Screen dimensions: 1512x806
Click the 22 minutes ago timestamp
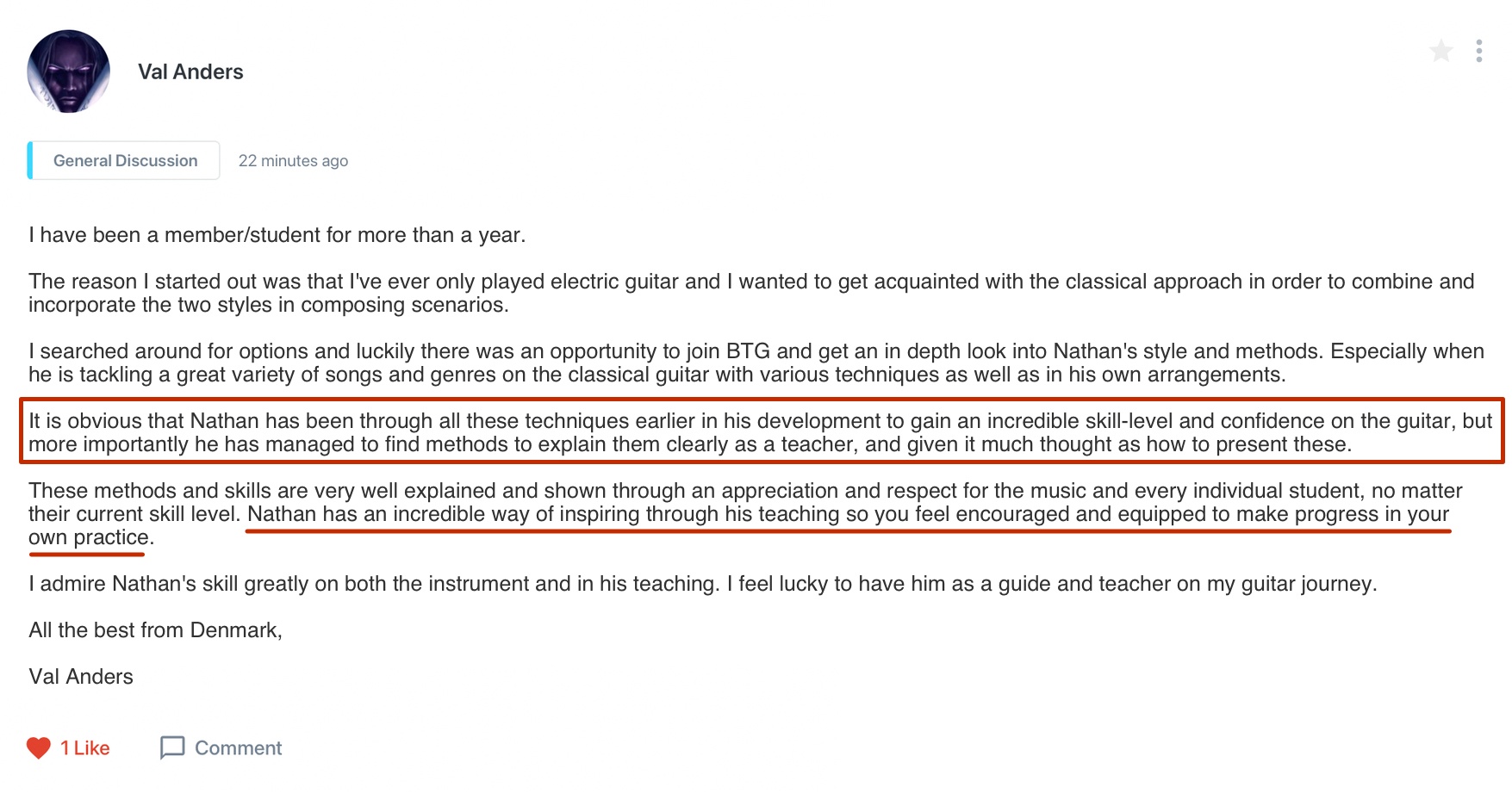(293, 161)
